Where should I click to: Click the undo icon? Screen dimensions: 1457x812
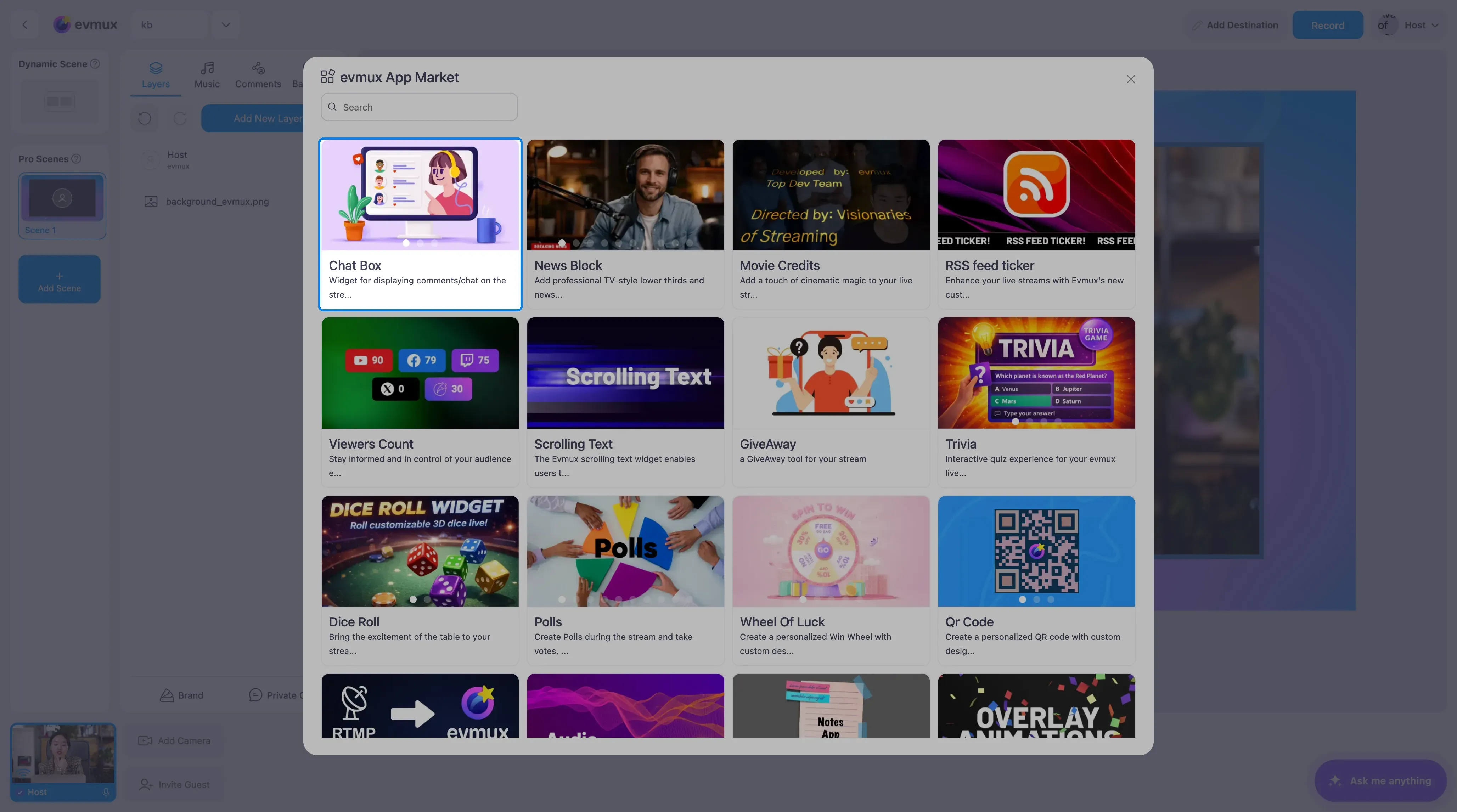pos(144,118)
